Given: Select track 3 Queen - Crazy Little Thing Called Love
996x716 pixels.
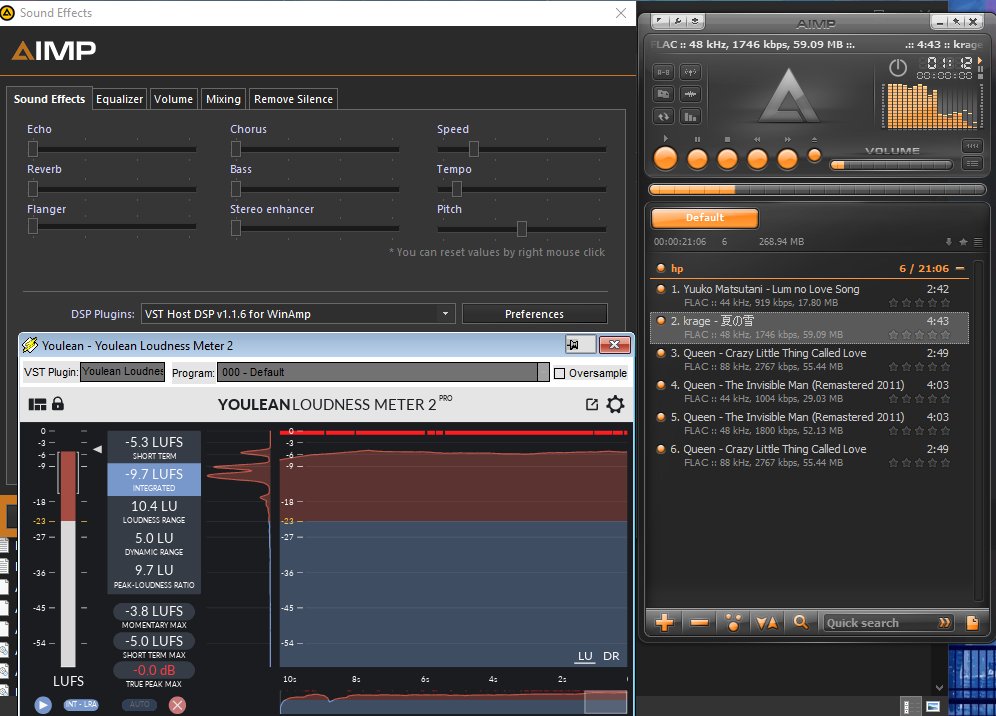Looking at the screenshot, I should click(x=808, y=360).
